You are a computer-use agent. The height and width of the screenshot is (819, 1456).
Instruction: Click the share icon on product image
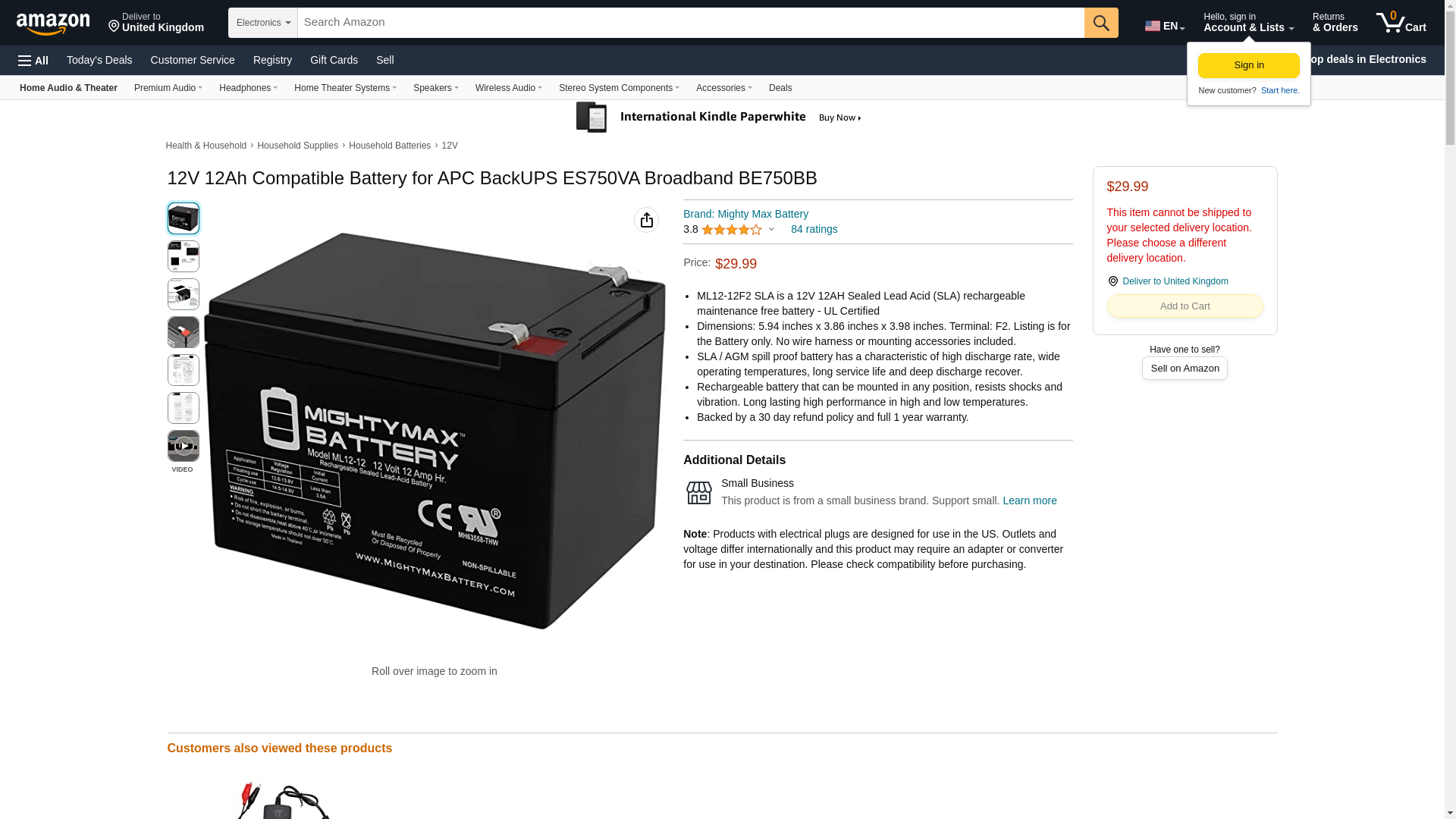646,220
